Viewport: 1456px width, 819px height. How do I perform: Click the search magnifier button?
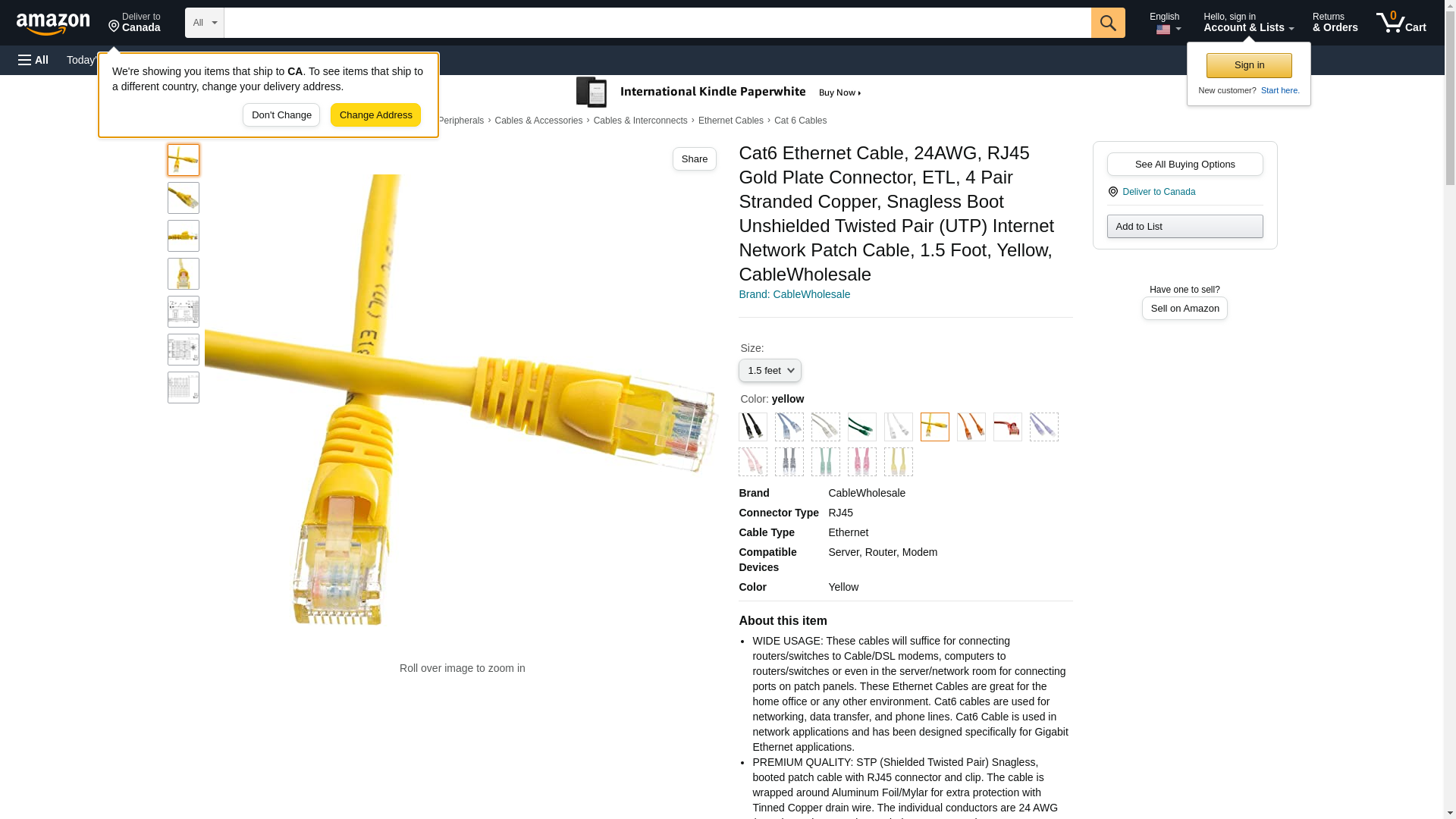tap(1108, 23)
